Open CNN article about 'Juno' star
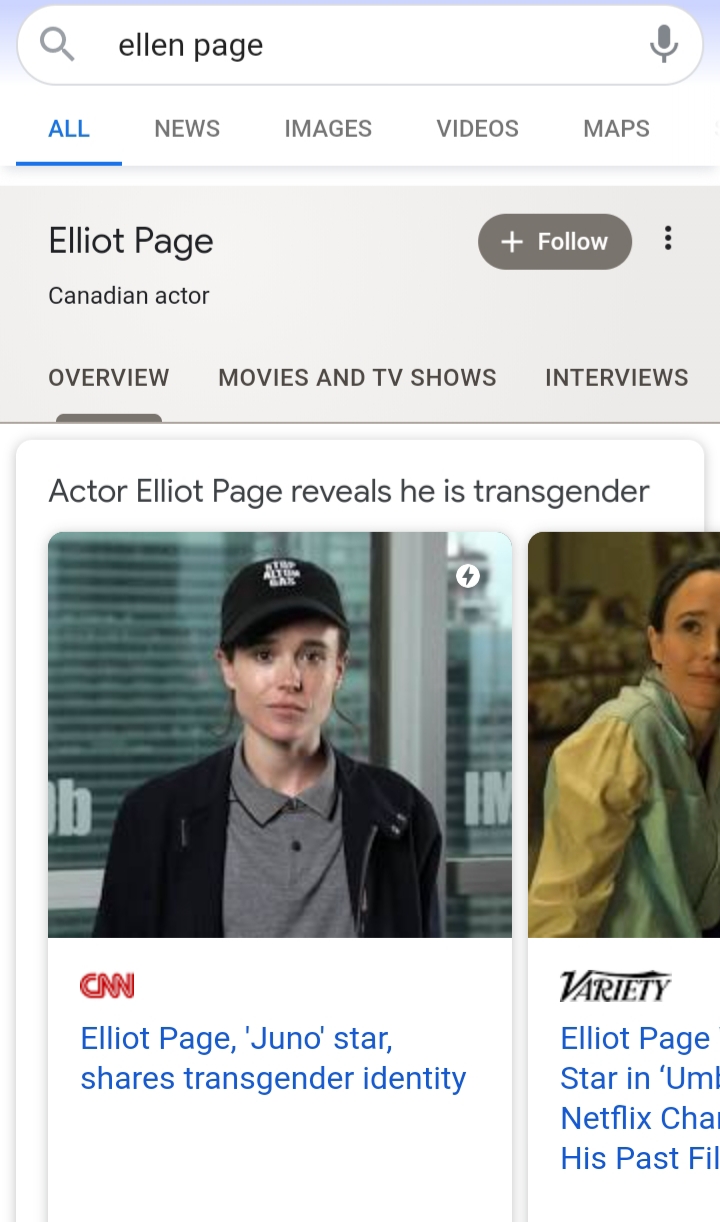This screenshot has width=720, height=1222. tap(273, 1058)
